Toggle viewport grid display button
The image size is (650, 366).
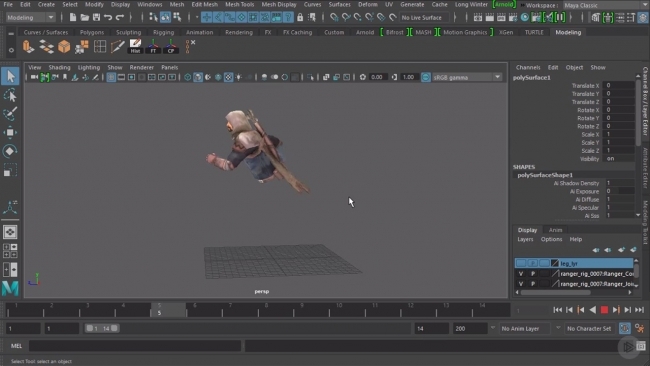click(111, 77)
